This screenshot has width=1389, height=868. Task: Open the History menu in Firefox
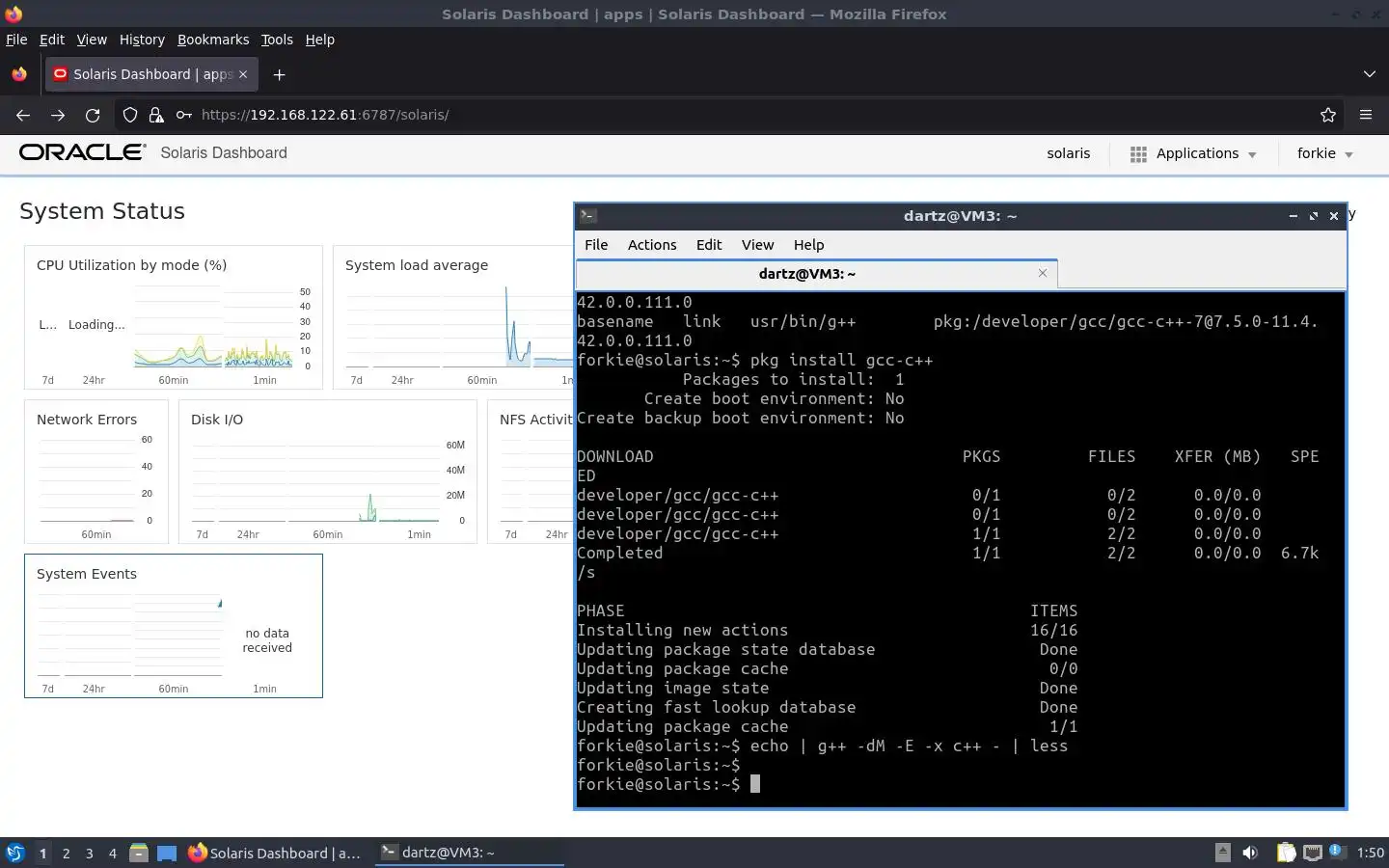142,40
